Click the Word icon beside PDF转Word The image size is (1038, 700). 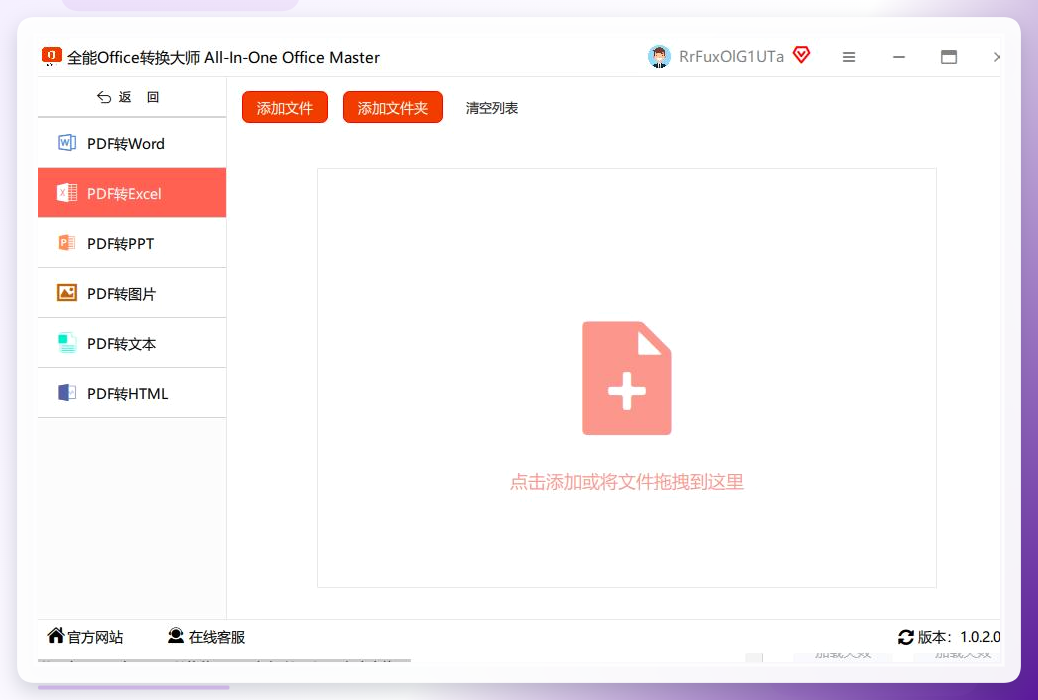[x=67, y=143]
